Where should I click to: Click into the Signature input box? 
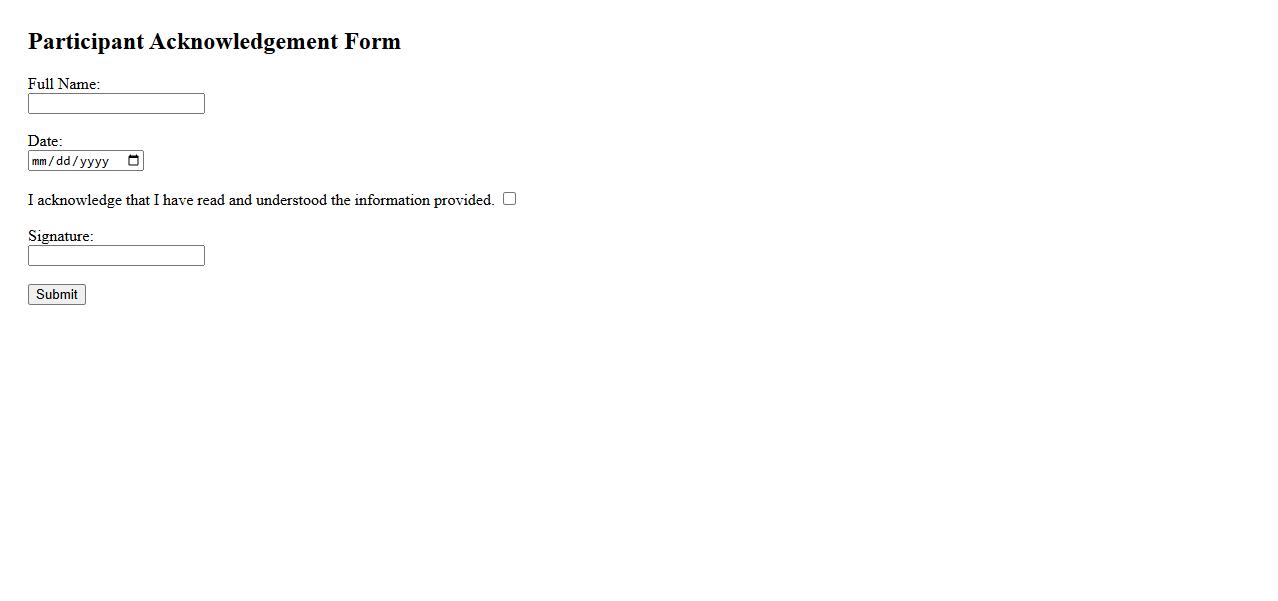[x=116, y=256]
